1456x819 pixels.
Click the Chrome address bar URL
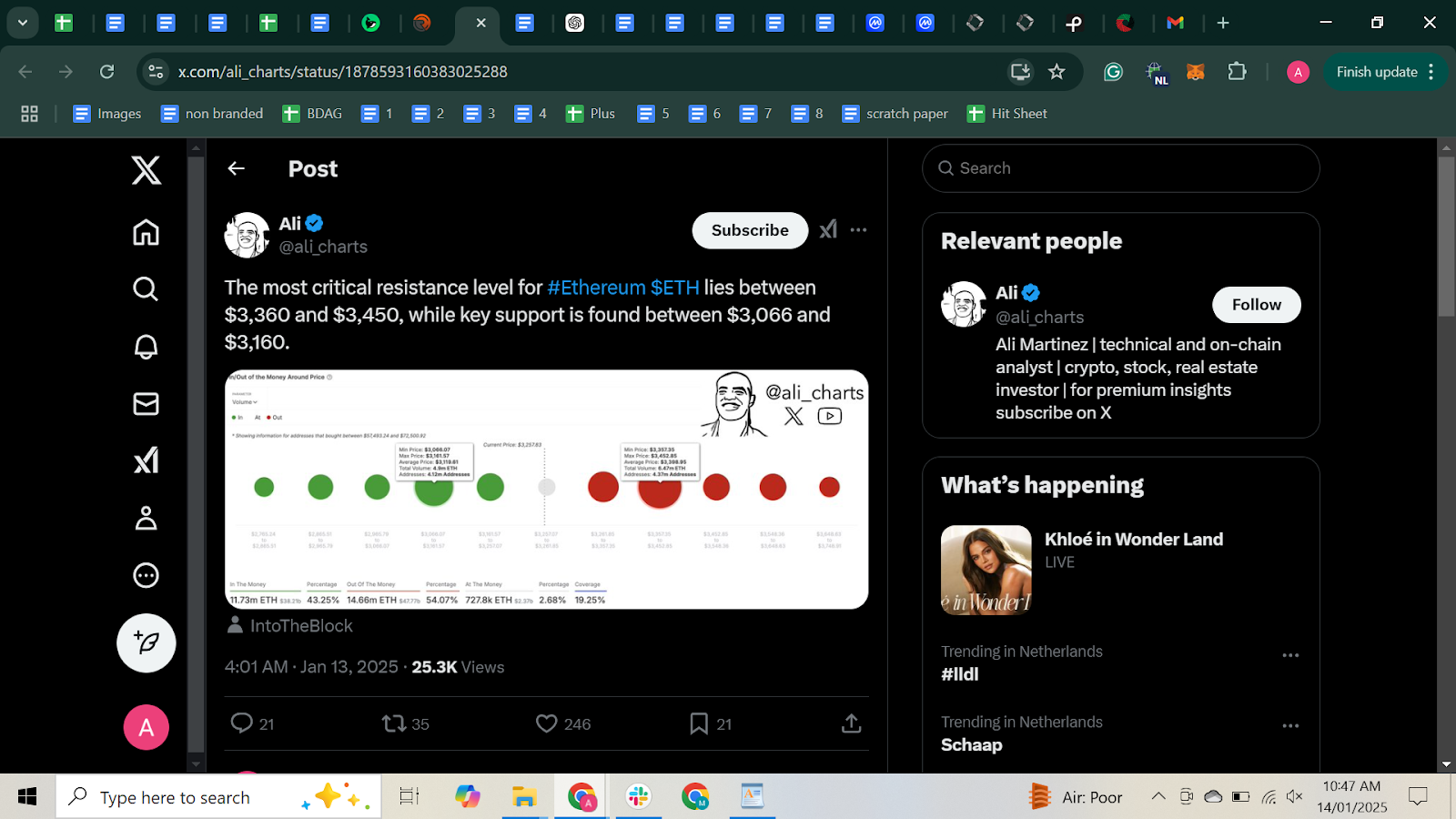(342, 72)
